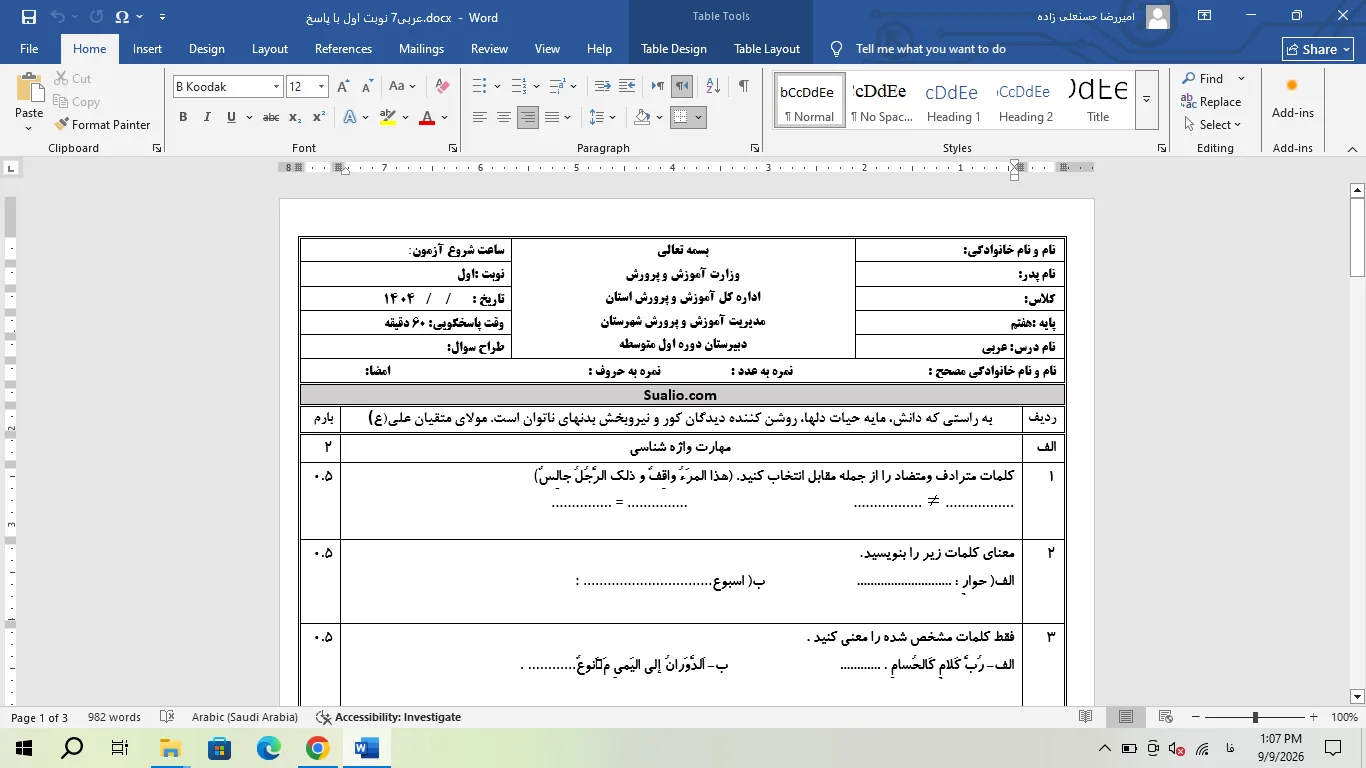Apply Text Effects icon

tap(350, 117)
